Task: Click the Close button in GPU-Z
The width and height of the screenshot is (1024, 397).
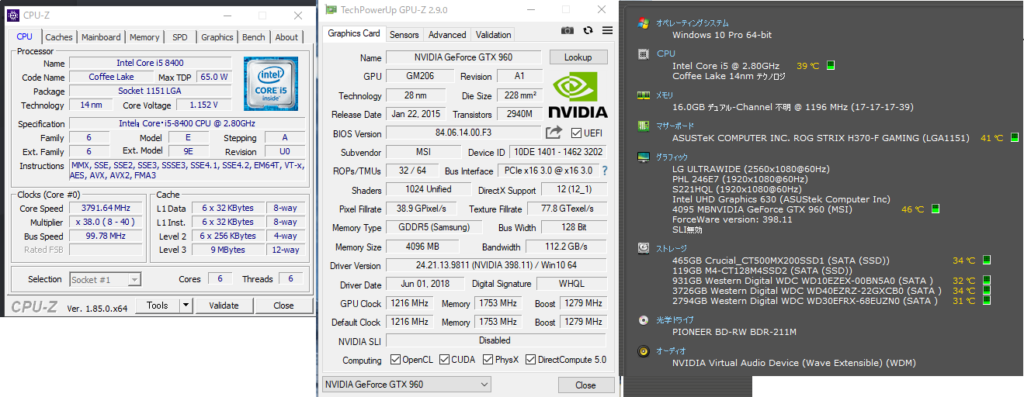Action: click(x=586, y=385)
